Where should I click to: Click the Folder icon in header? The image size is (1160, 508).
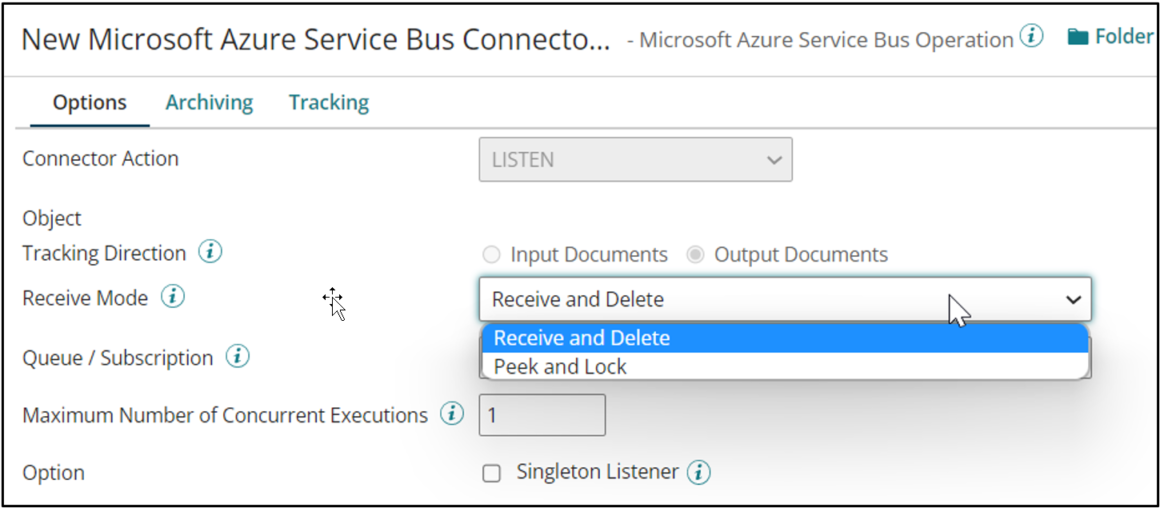pos(1077,37)
